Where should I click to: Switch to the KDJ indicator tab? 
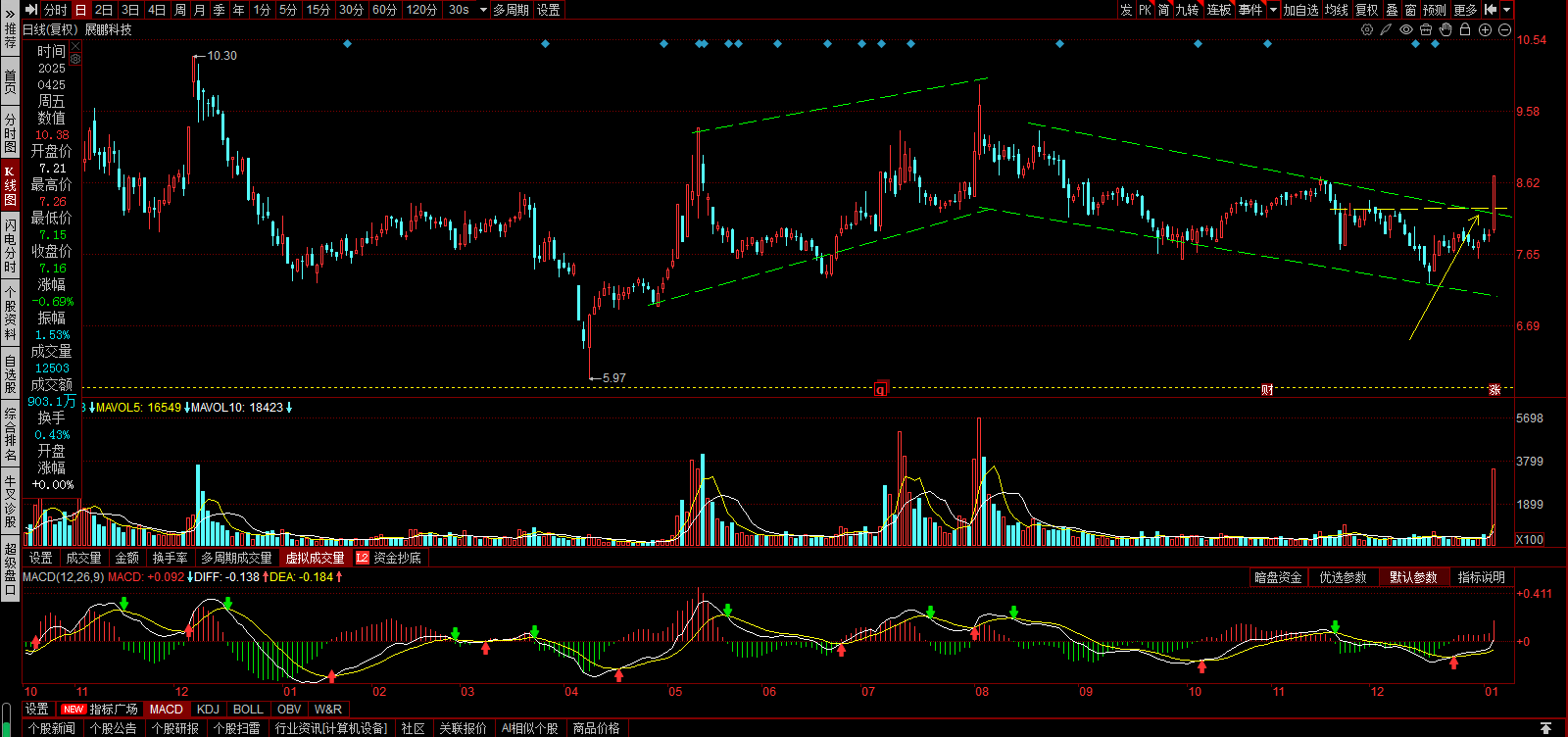(208, 709)
